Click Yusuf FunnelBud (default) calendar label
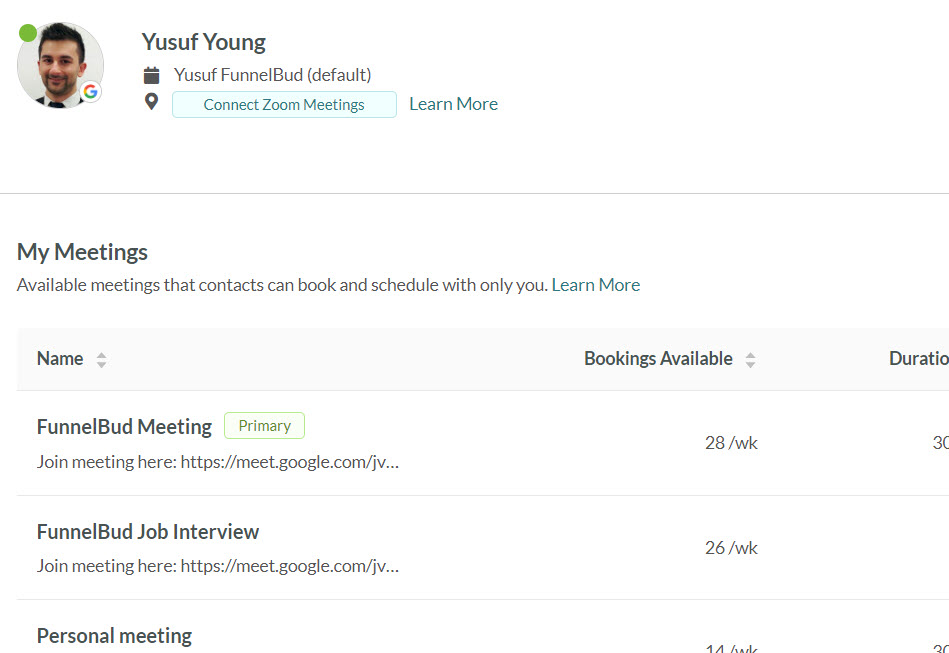949x653 pixels. click(x=272, y=75)
